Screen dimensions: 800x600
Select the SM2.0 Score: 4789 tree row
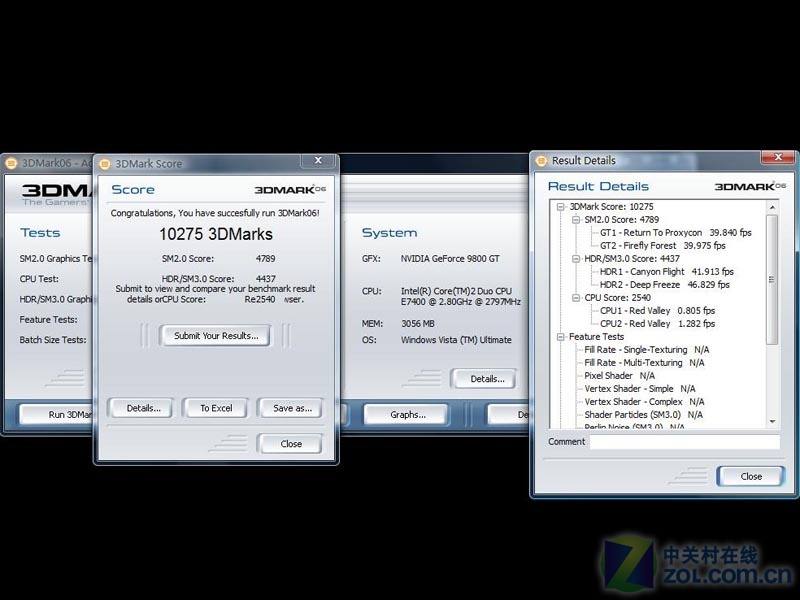click(621, 220)
